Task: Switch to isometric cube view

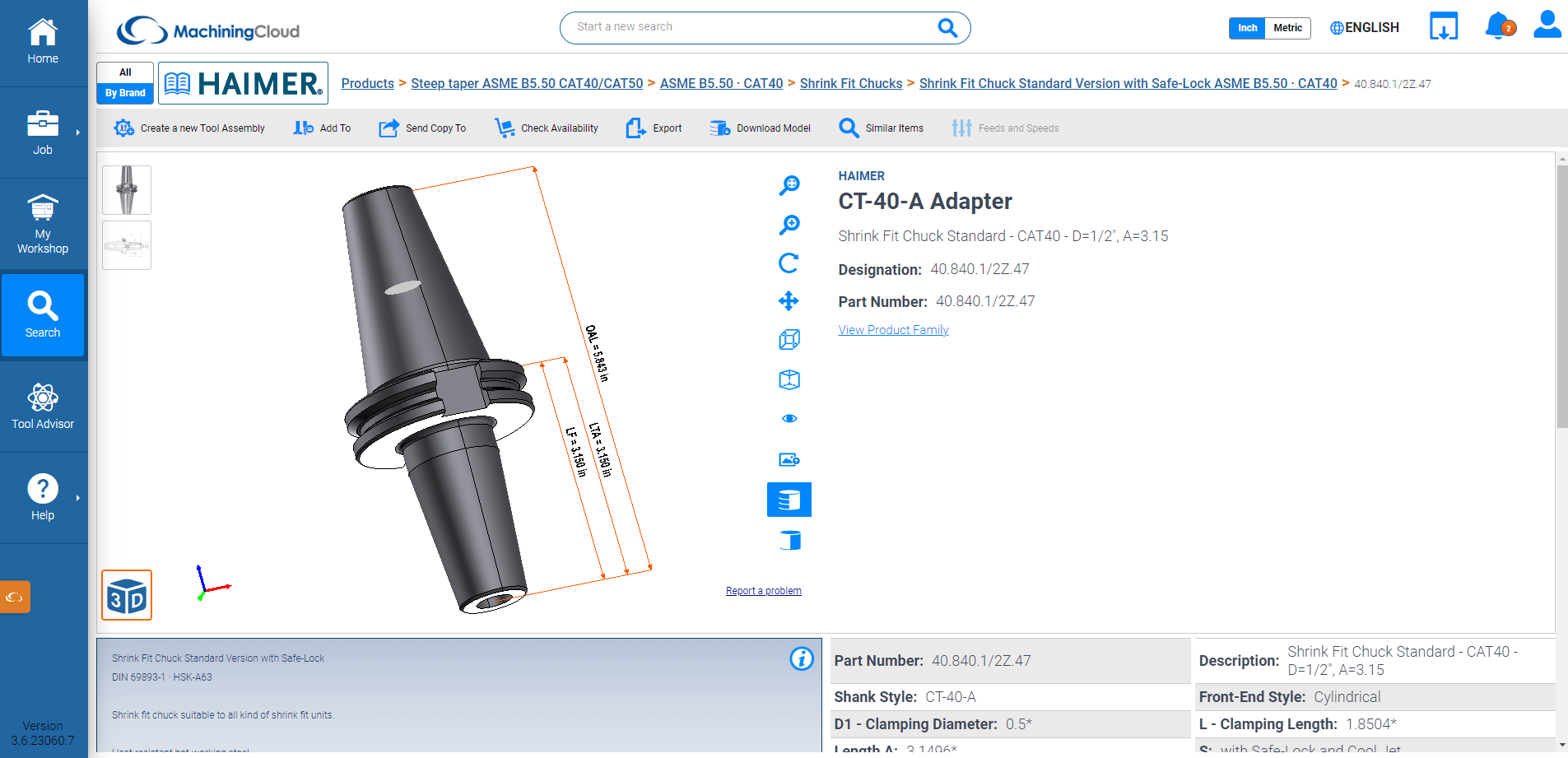Action: (789, 379)
